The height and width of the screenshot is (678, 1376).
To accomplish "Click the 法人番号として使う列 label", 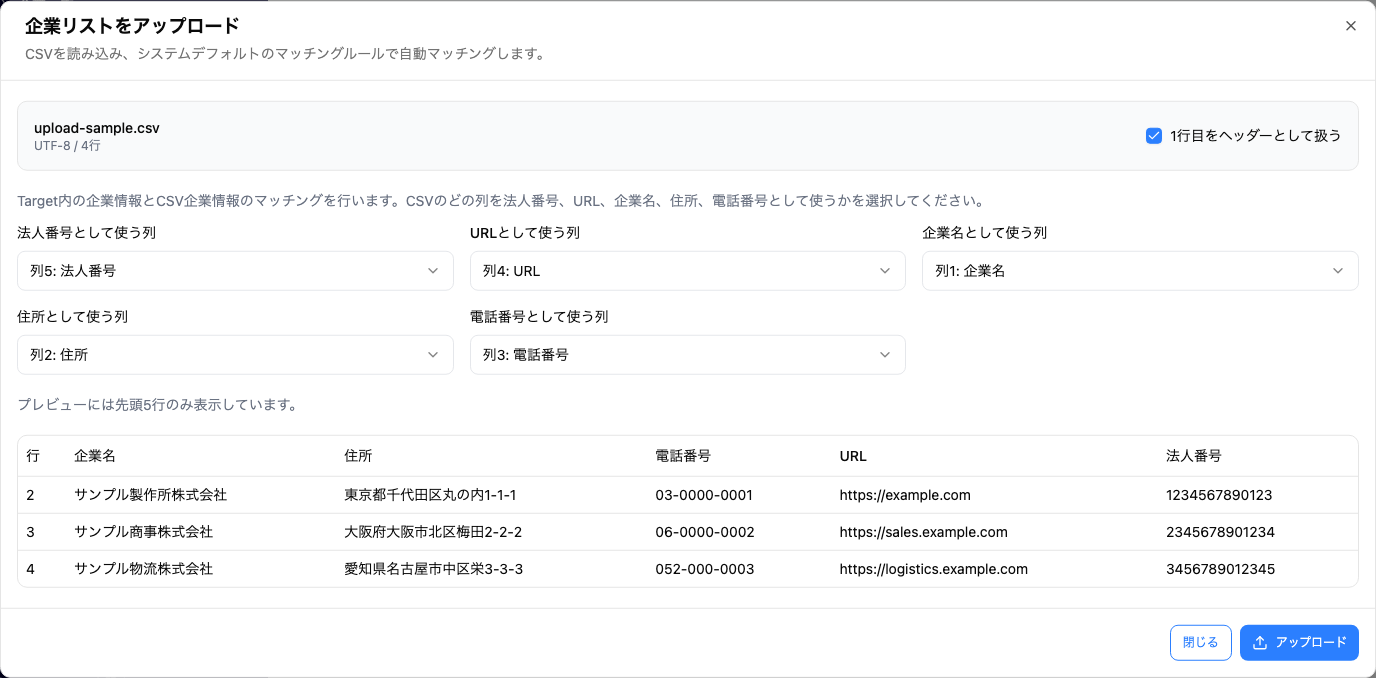I will pyautogui.click(x=86, y=233).
